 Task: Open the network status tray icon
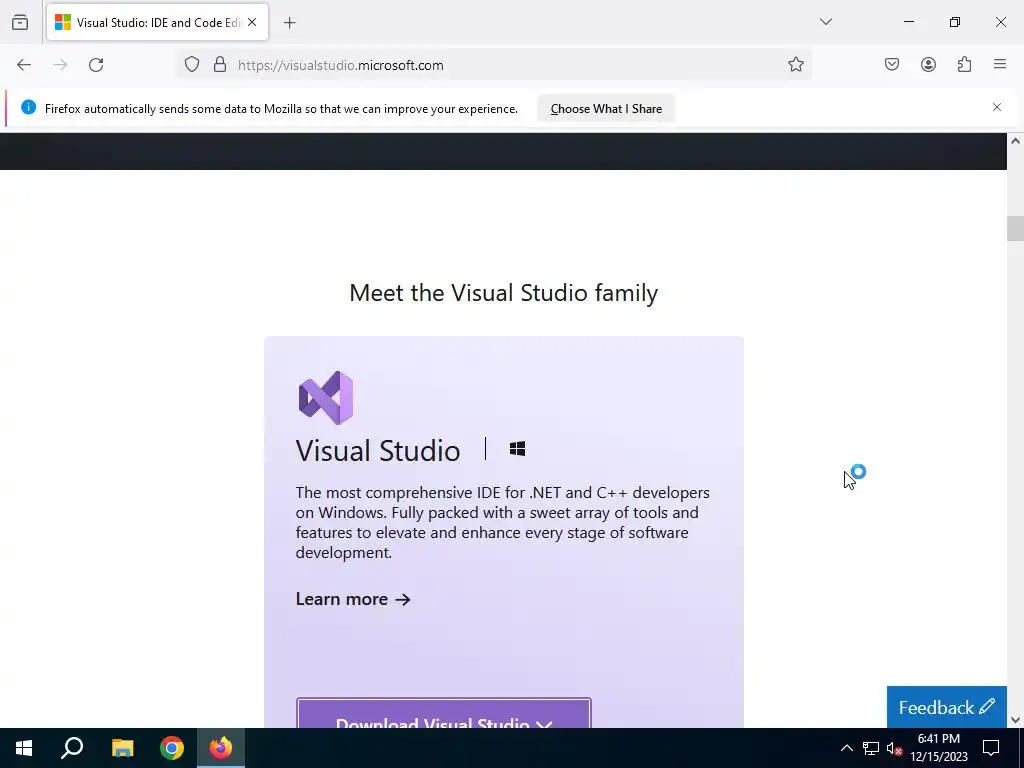pos(871,748)
